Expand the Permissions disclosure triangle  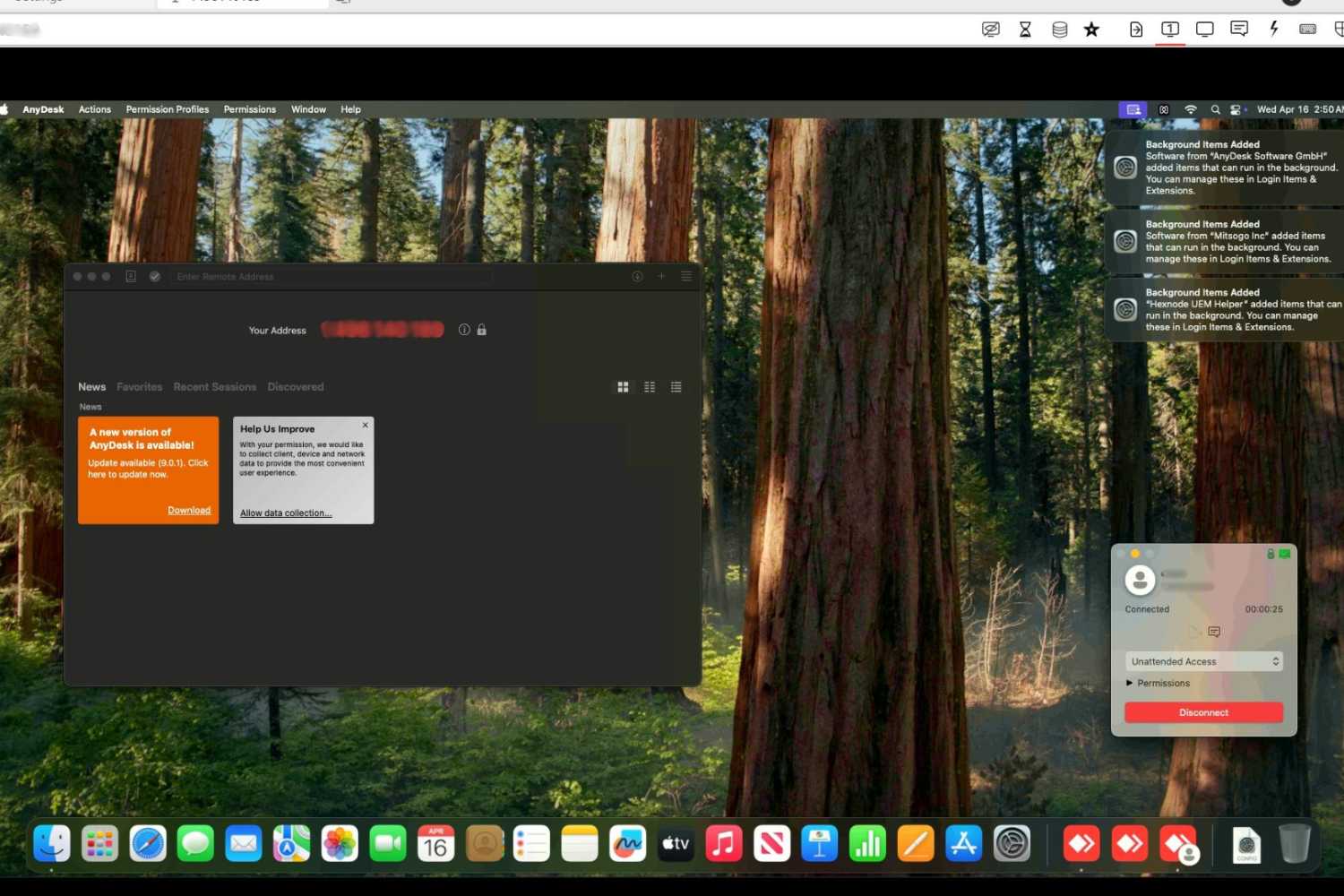coord(1129,683)
